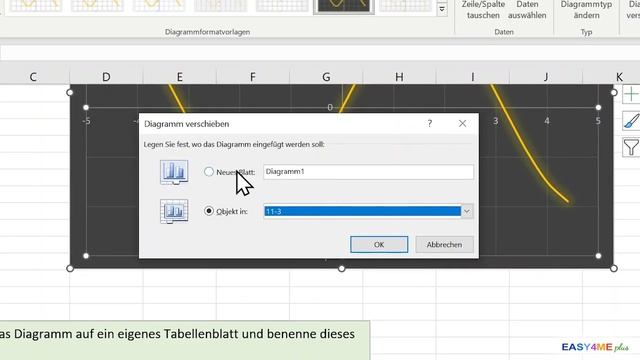
Task: Select column header I
Action: coord(473,77)
